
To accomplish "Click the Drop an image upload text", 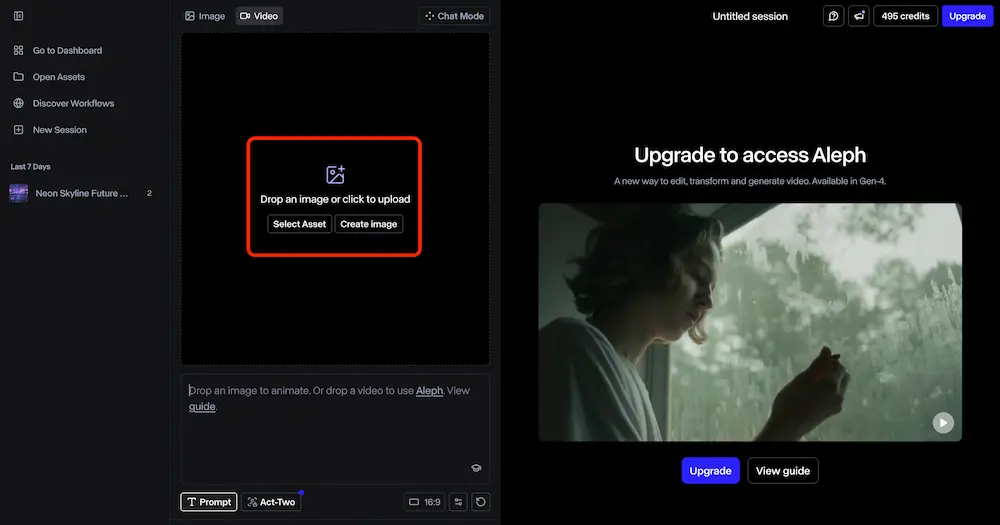I will coord(335,199).
